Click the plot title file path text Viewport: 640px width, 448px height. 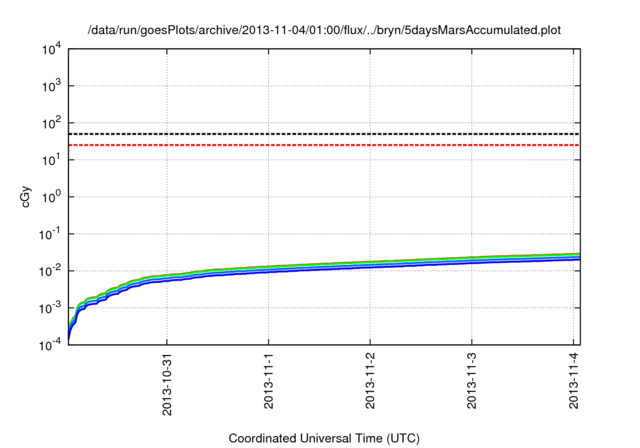(x=324, y=30)
